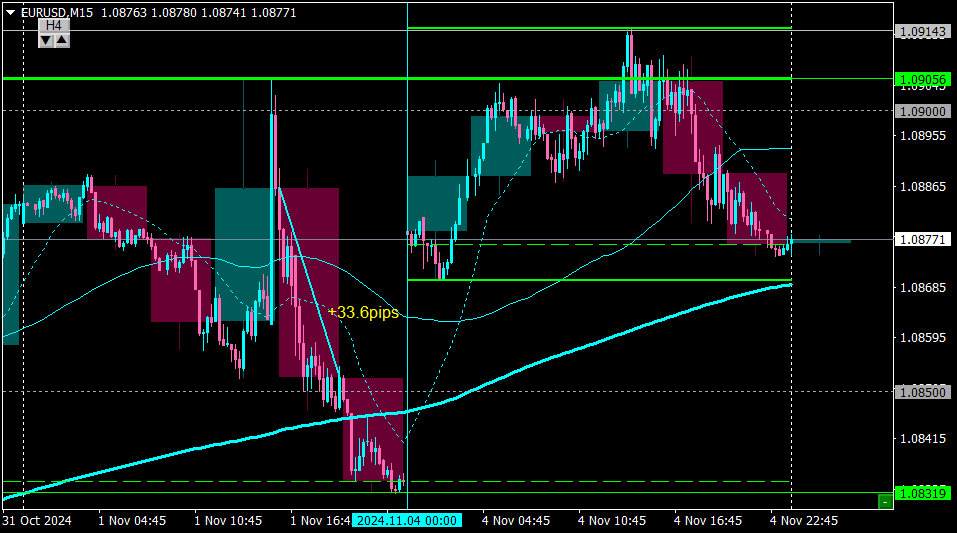Step timeframe down with the down-arrow button
The height and width of the screenshot is (533, 957).
click(46, 40)
